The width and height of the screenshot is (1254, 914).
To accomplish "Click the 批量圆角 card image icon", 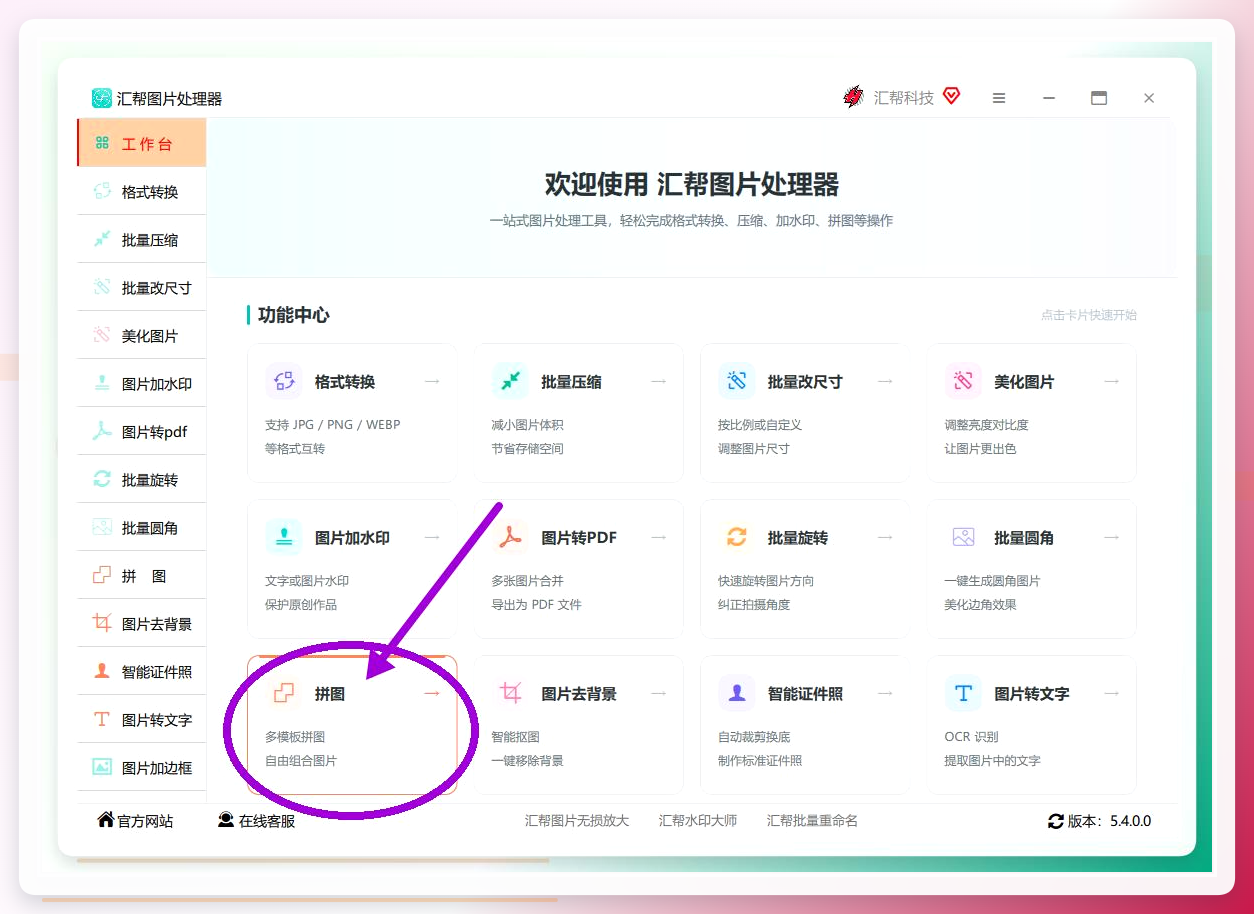I will pos(963,537).
